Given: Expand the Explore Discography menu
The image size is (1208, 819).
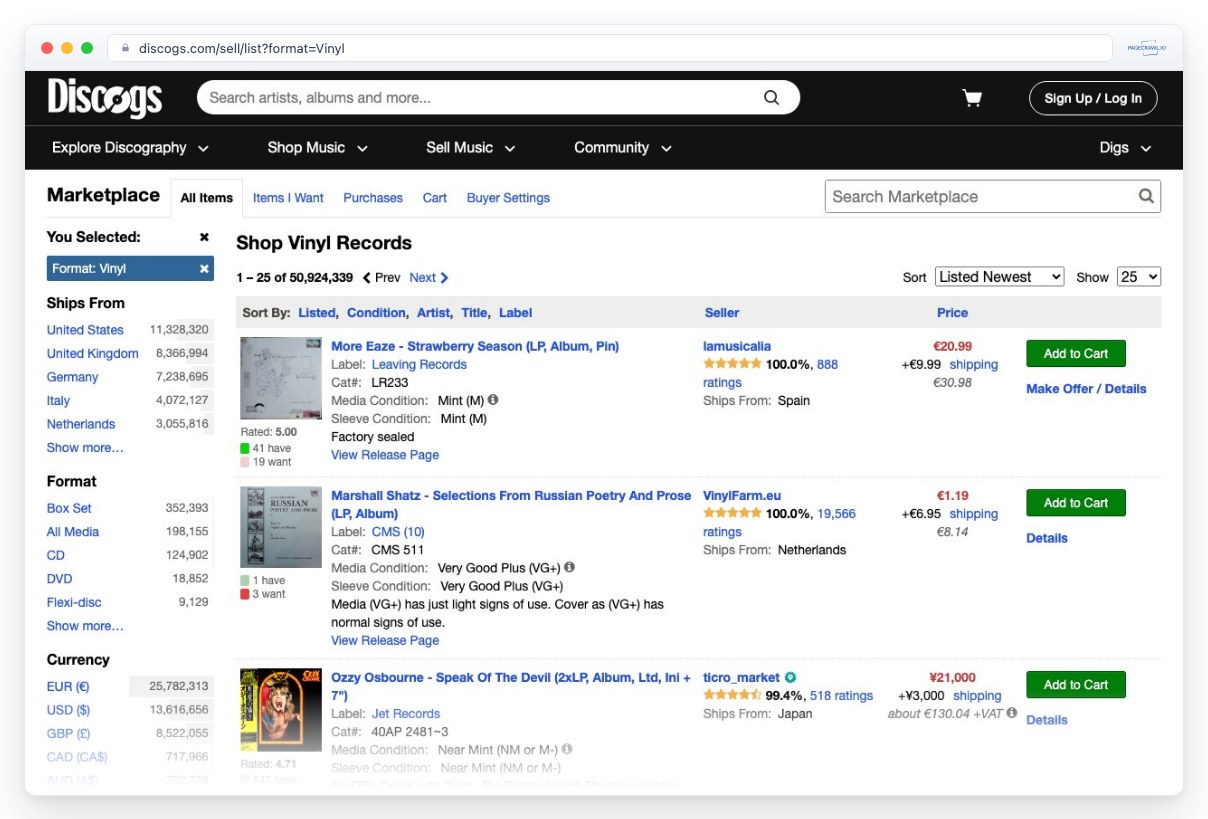Looking at the screenshot, I should point(130,148).
